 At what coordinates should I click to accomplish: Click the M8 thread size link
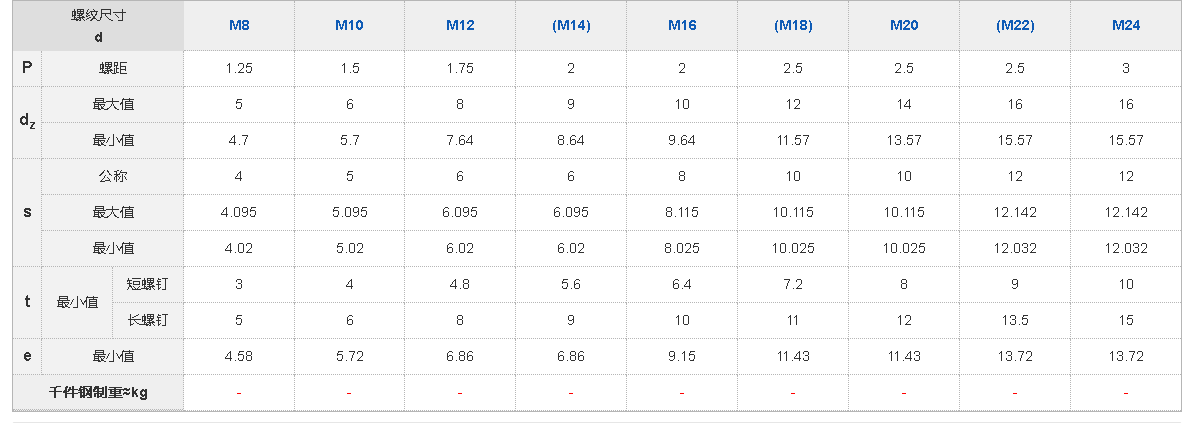pos(238,25)
